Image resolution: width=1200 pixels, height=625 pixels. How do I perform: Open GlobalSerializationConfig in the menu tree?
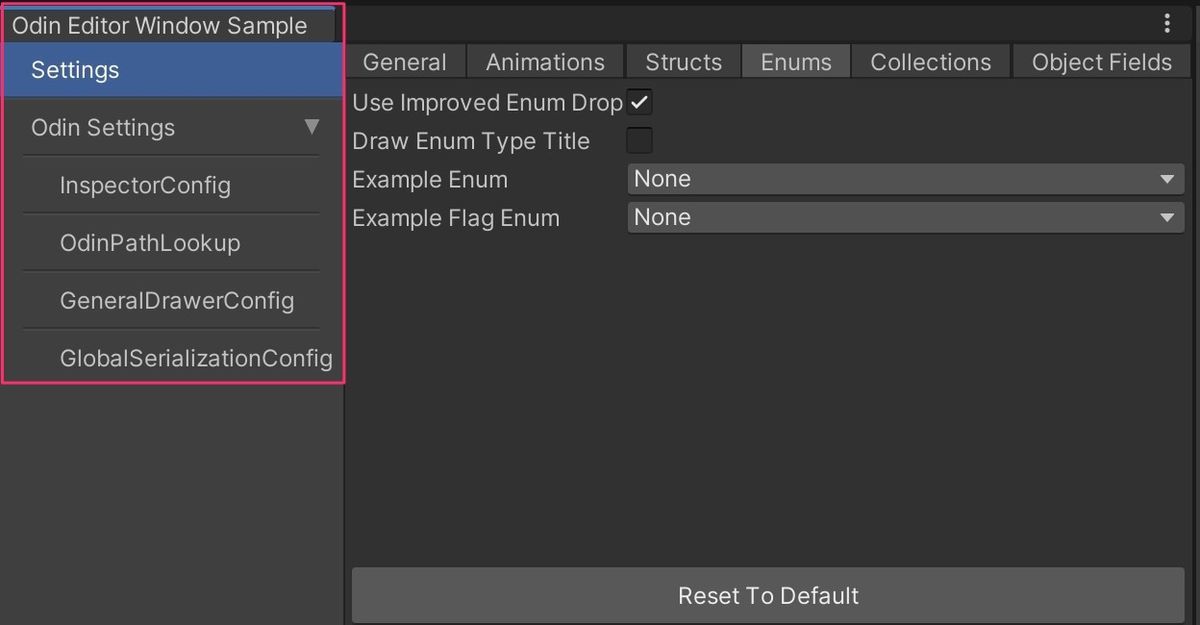(x=174, y=358)
